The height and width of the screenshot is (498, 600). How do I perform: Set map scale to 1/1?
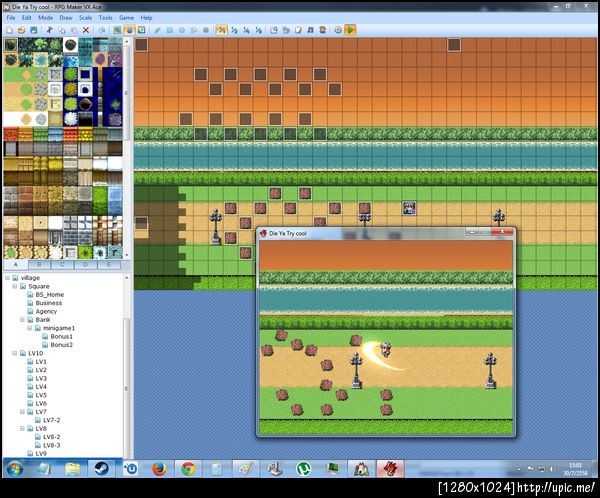(222, 30)
